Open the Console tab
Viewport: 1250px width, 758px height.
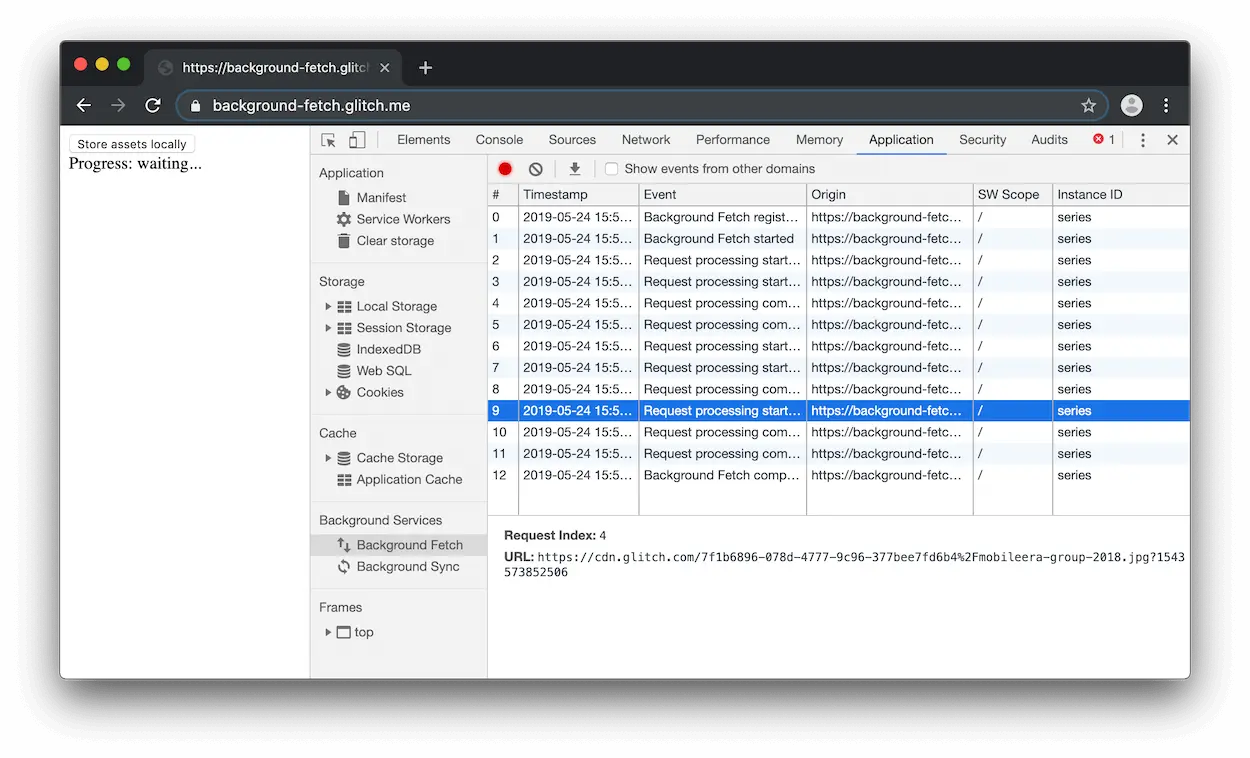coord(499,140)
